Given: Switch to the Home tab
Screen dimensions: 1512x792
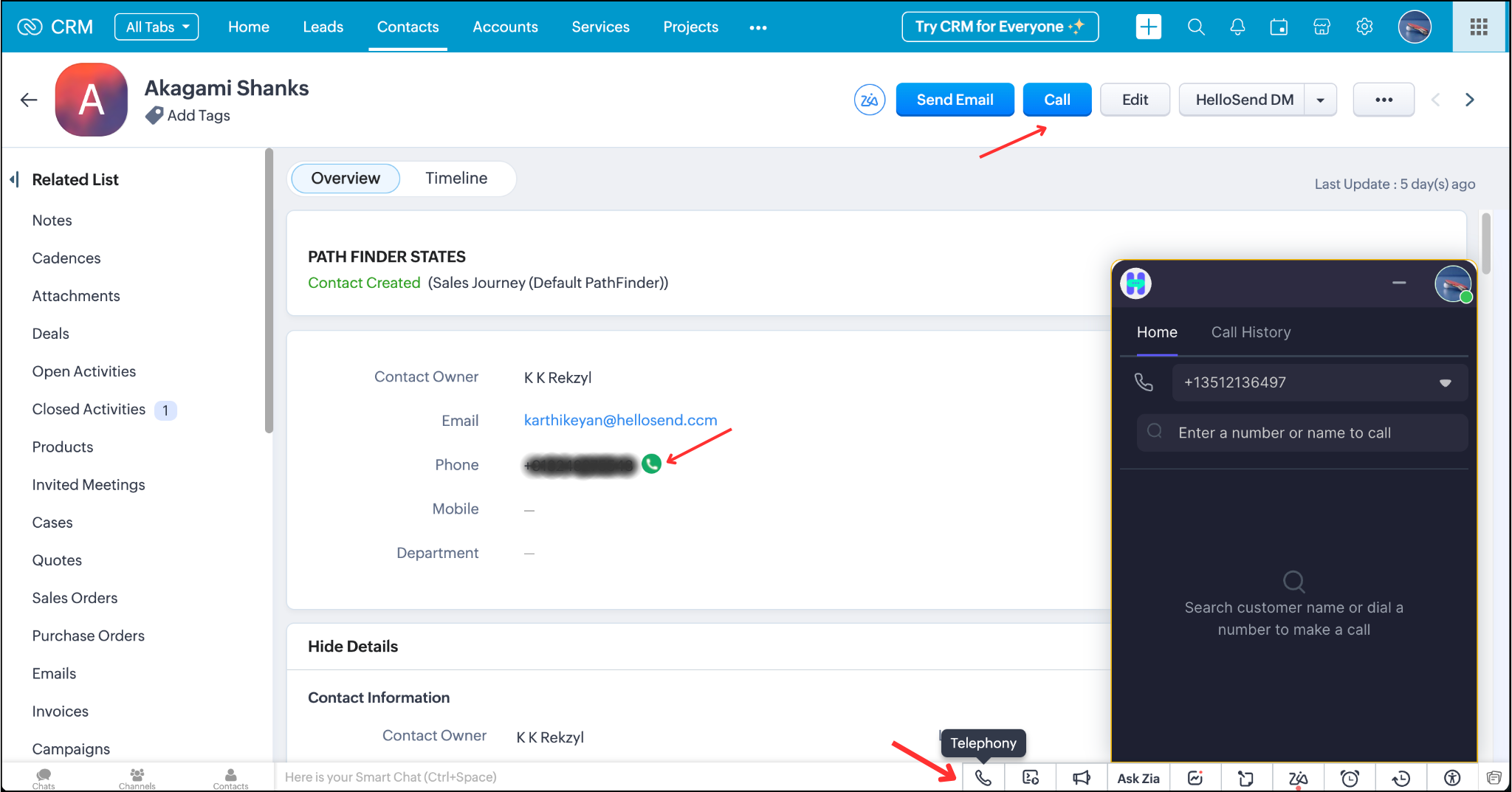Looking at the screenshot, I should coord(248,27).
